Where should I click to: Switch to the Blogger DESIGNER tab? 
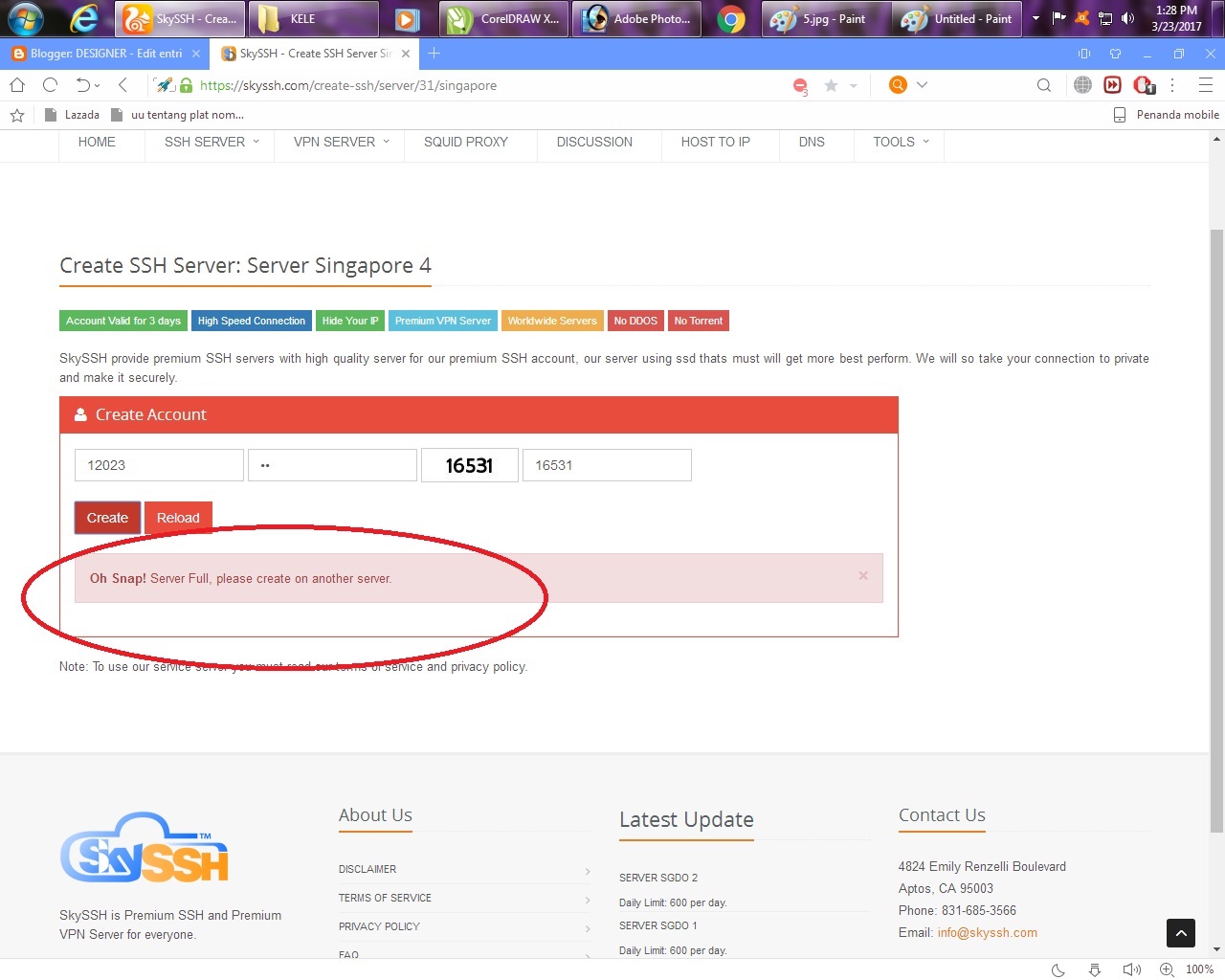pyautogui.click(x=100, y=54)
